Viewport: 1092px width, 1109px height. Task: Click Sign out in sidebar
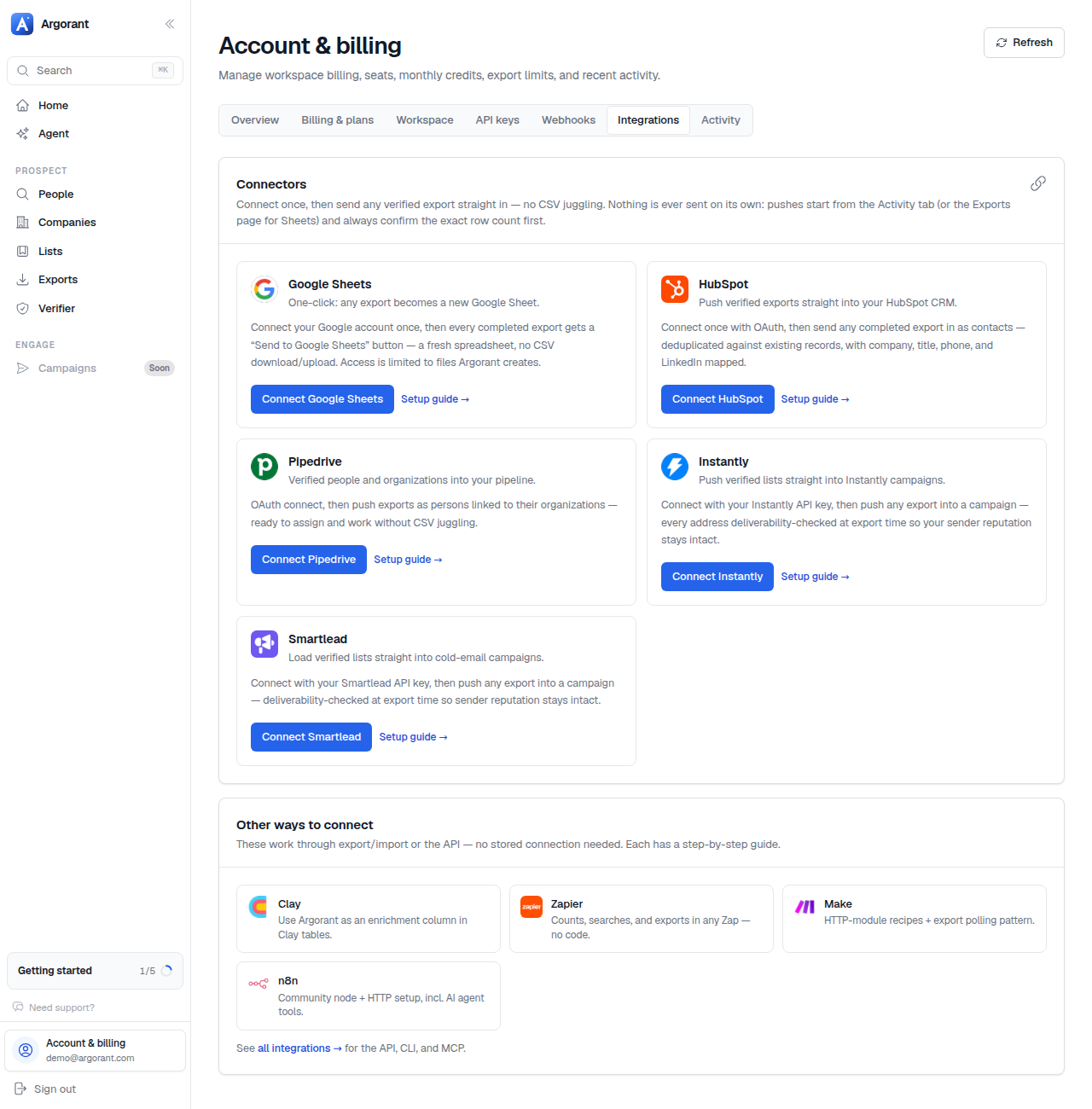55,1089
